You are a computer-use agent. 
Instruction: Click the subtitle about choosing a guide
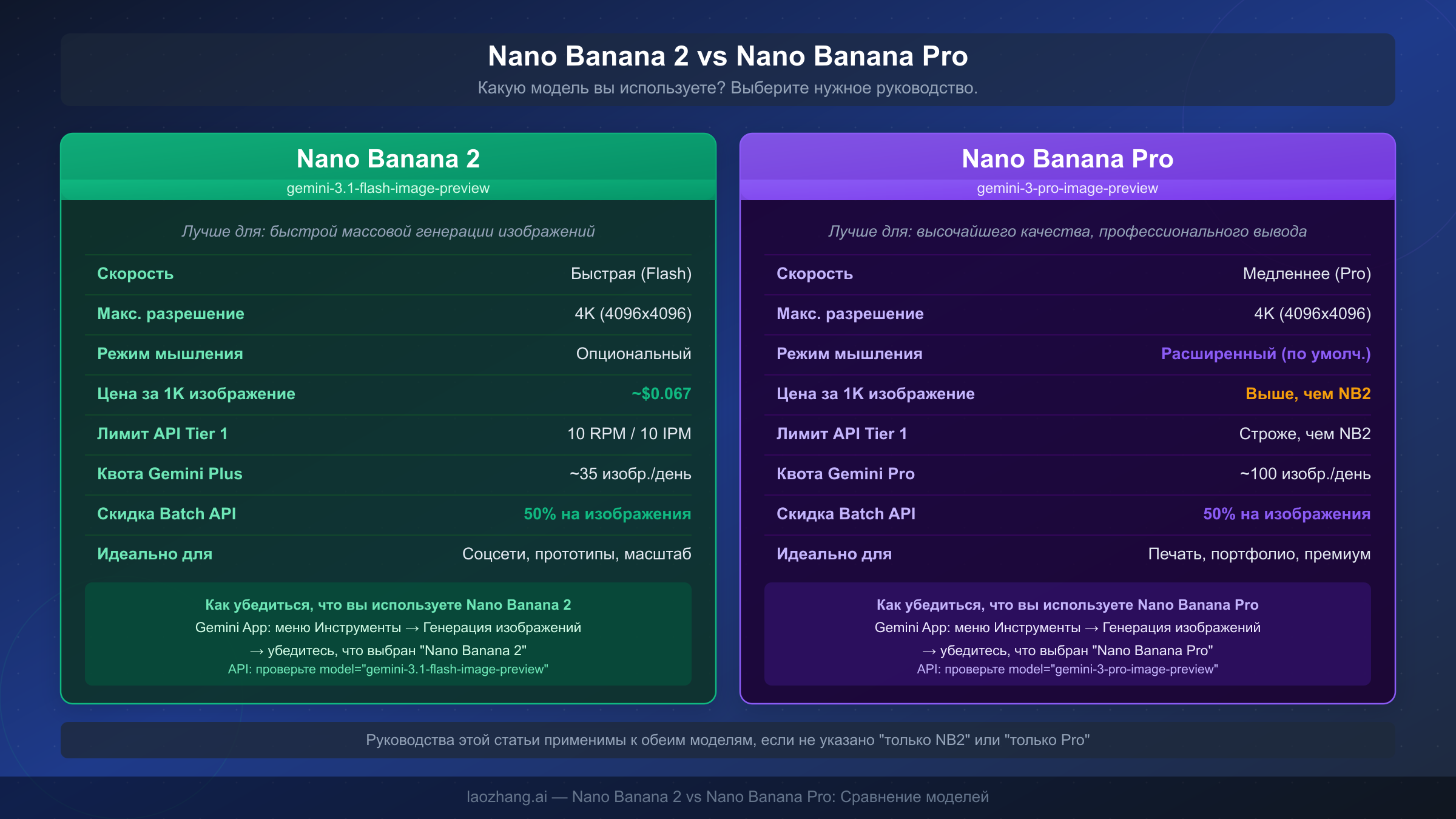[728, 86]
